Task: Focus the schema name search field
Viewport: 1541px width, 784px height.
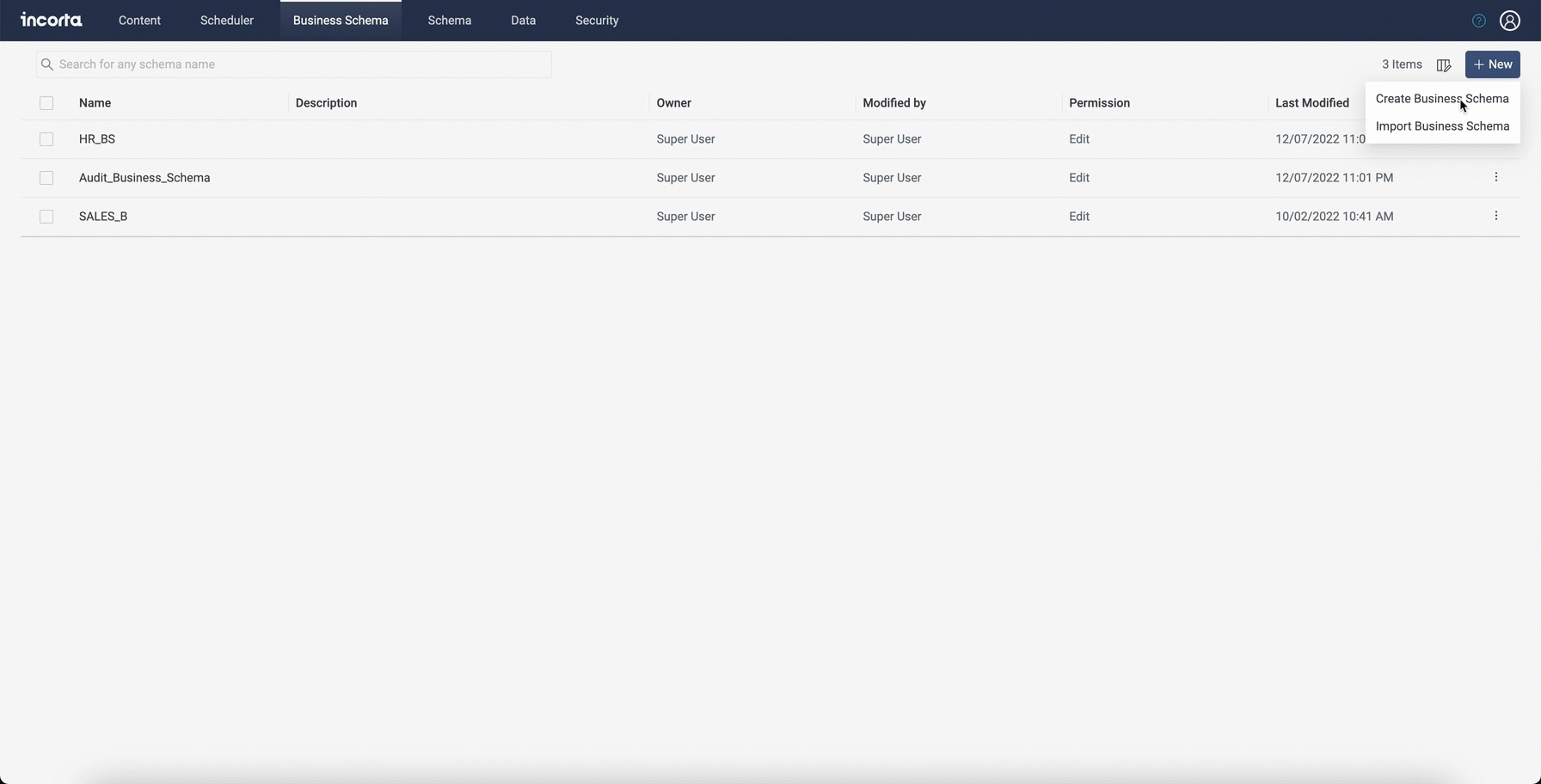Action: 294,64
